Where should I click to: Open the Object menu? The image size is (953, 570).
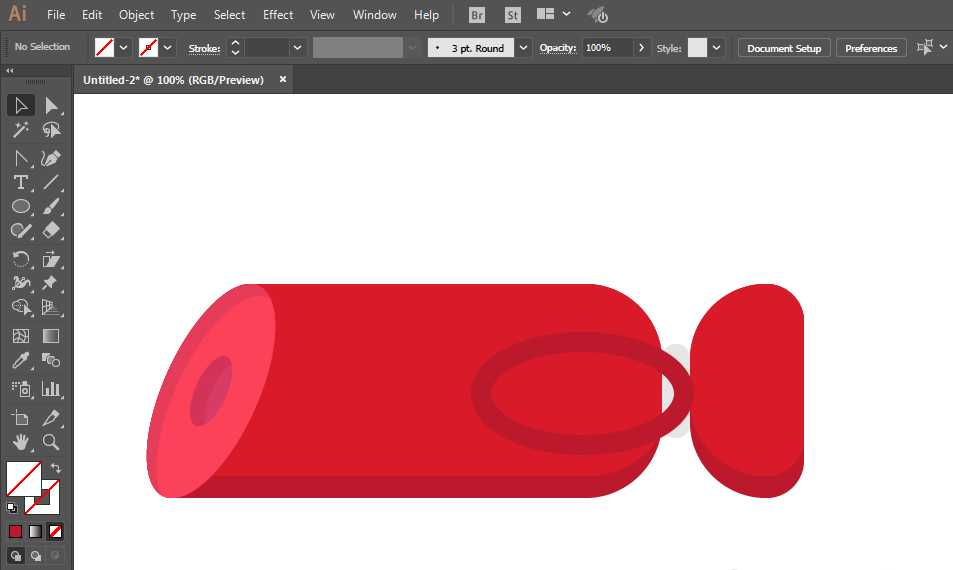[x=136, y=15]
